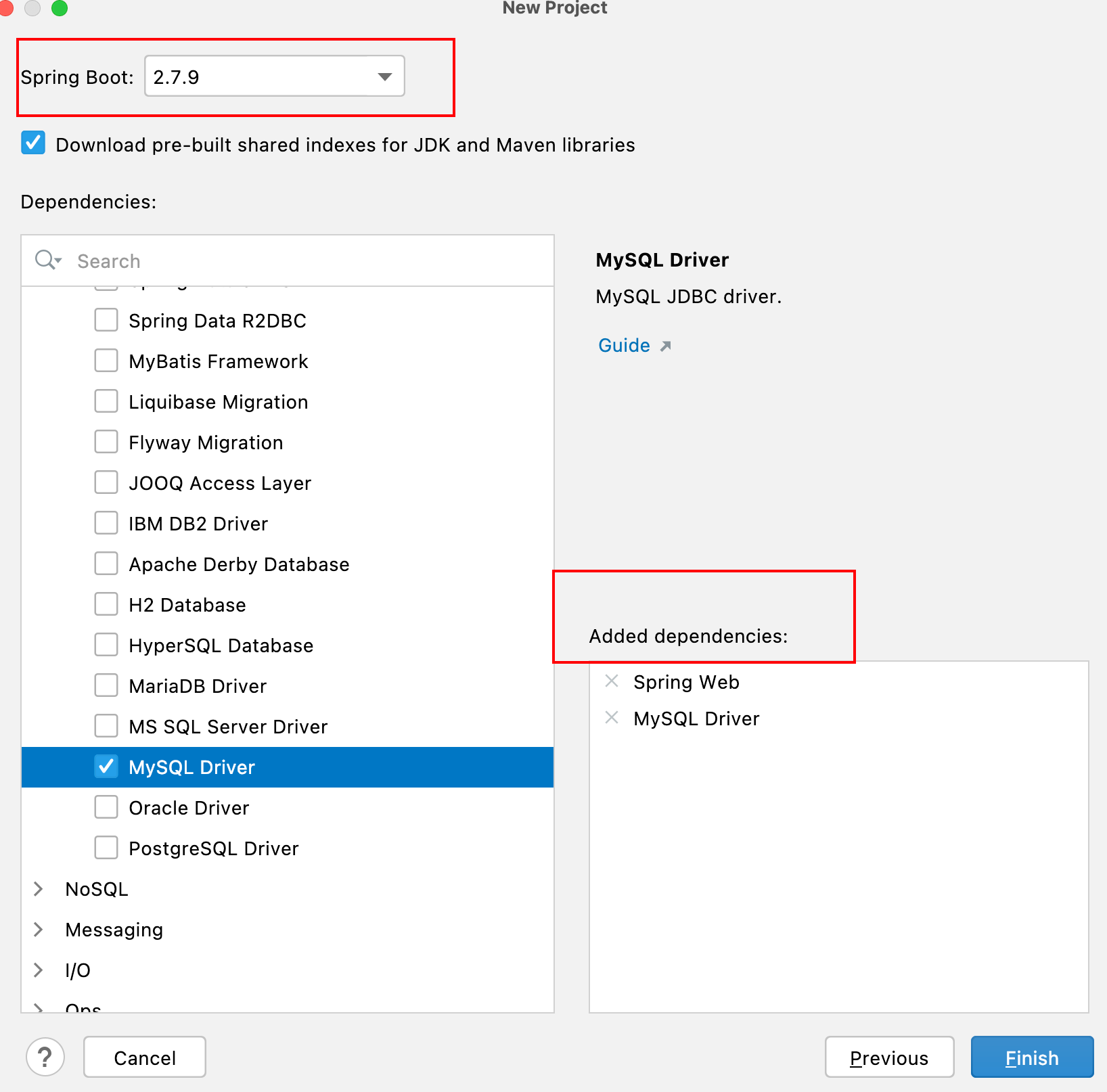The height and width of the screenshot is (1092, 1107).
Task: Check Apache Derby Database dependency
Action: point(106,564)
